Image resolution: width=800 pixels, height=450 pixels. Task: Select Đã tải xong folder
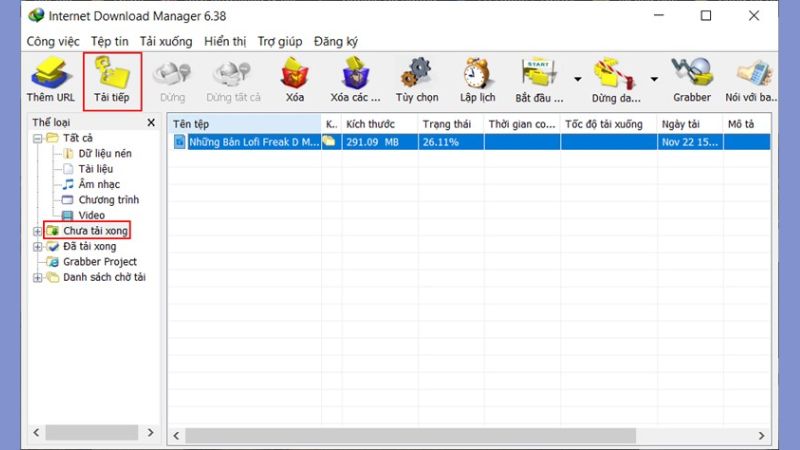pyautogui.click(x=89, y=246)
